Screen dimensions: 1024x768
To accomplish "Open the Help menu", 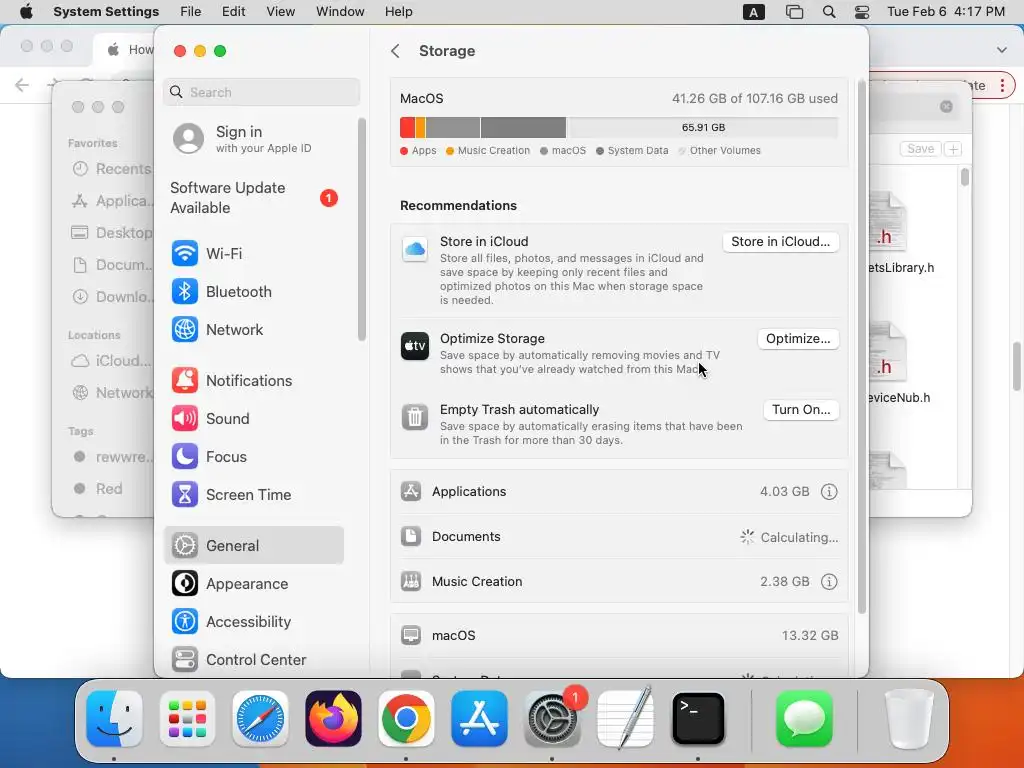I will pos(398,12).
